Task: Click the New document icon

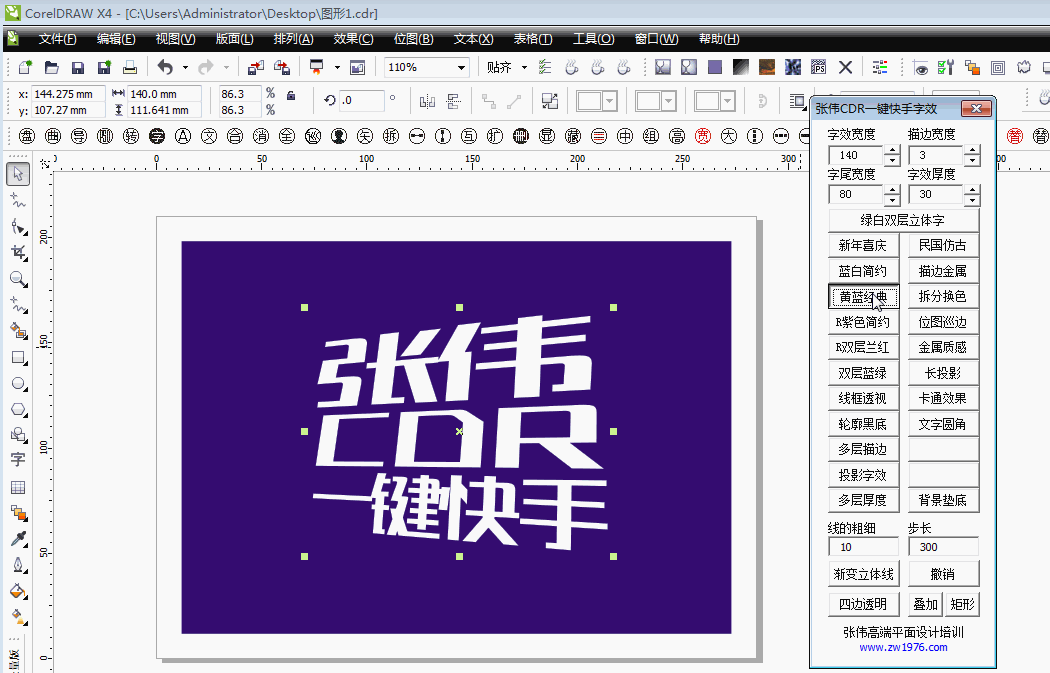Action: (25, 67)
